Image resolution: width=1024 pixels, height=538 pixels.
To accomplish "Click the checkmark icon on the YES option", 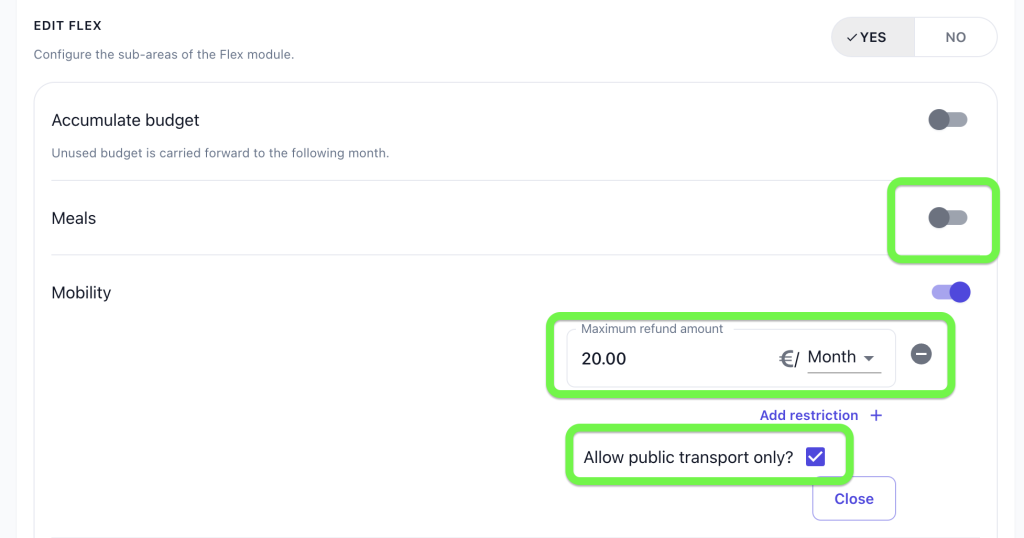I will (852, 38).
